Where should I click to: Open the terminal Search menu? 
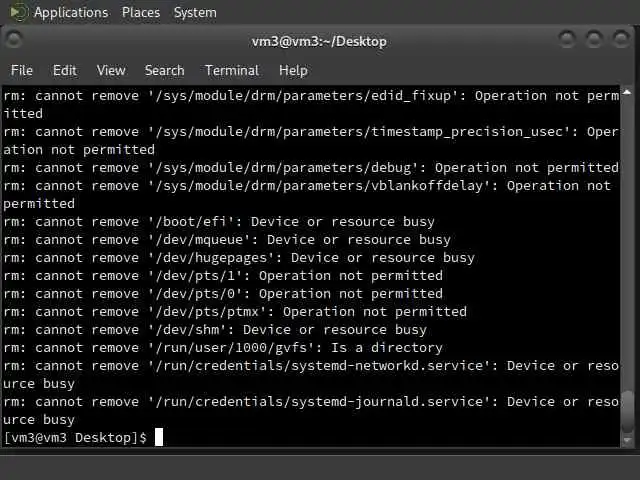point(164,70)
